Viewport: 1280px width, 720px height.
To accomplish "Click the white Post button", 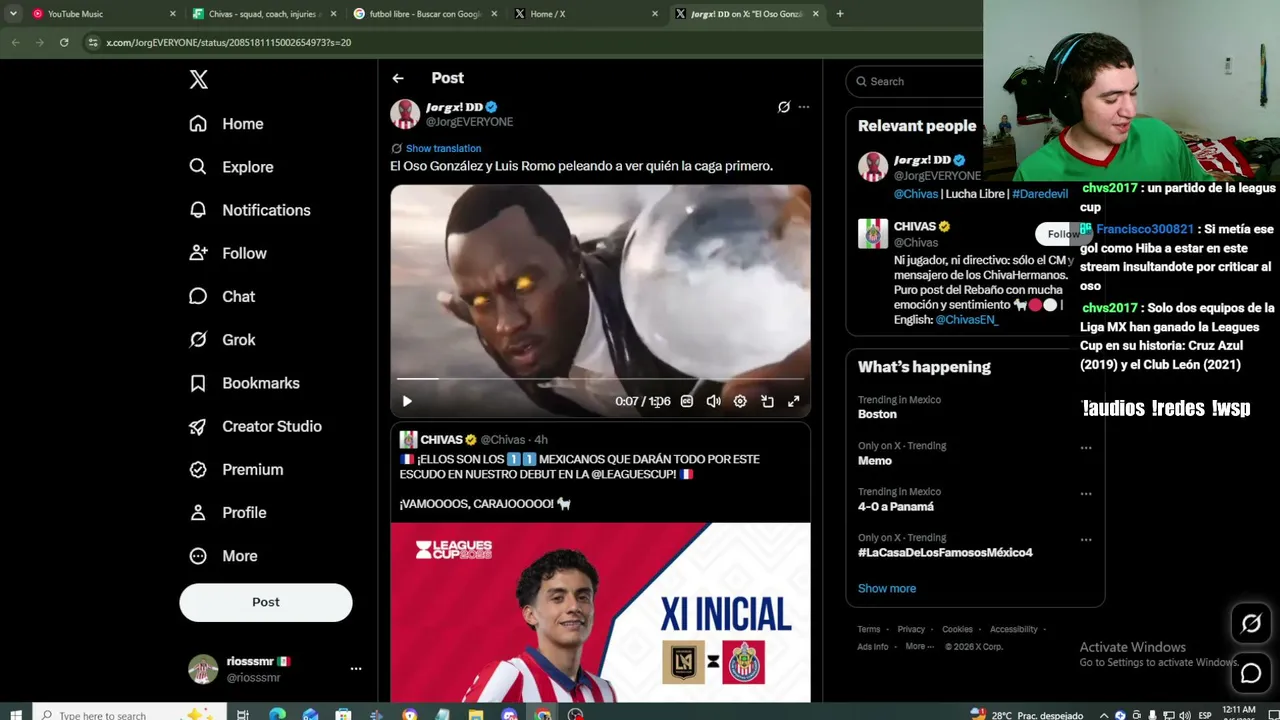I will pyautogui.click(x=266, y=602).
